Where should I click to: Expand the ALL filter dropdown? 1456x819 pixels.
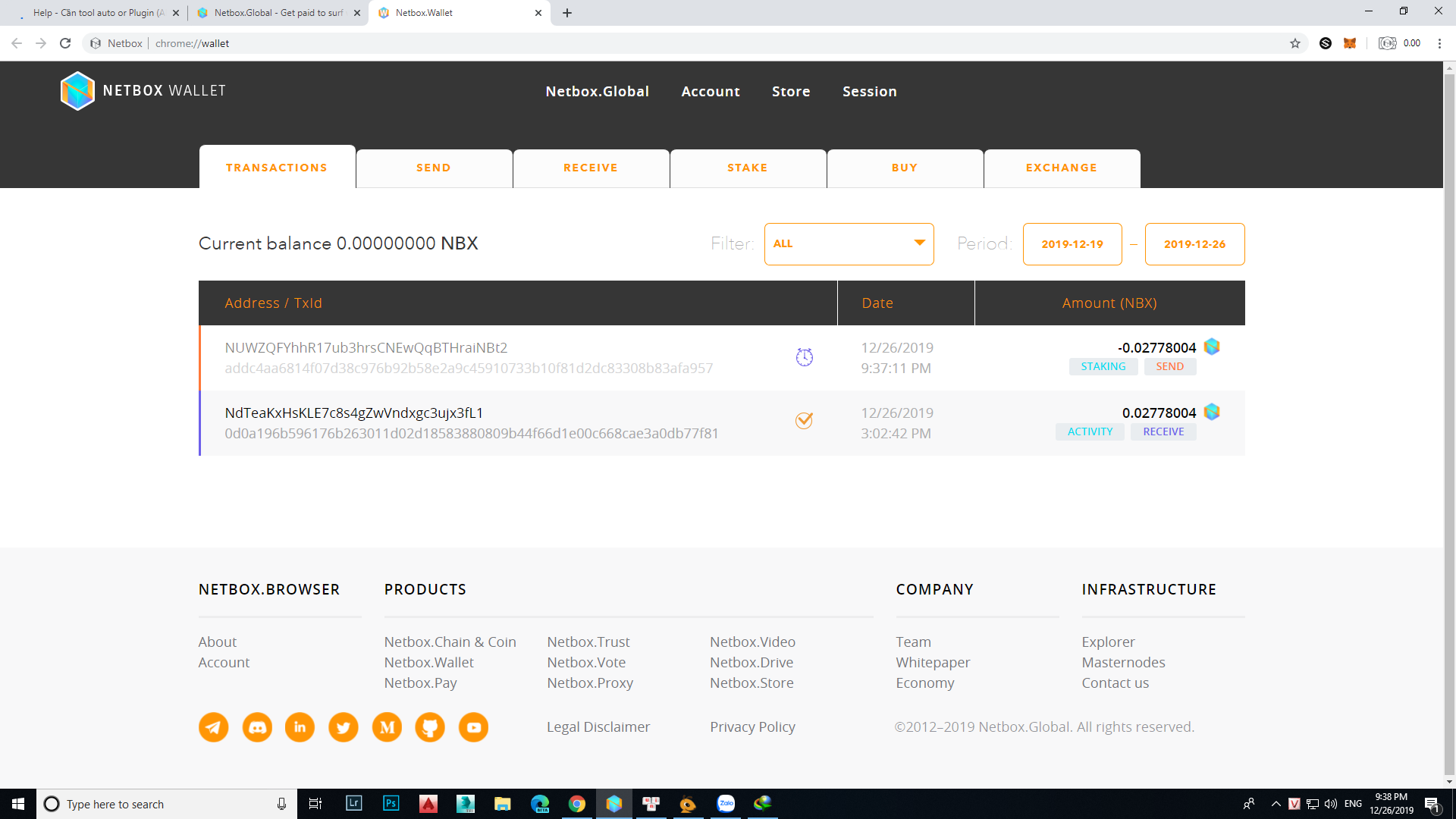pyautogui.click(x=849, y=244)
